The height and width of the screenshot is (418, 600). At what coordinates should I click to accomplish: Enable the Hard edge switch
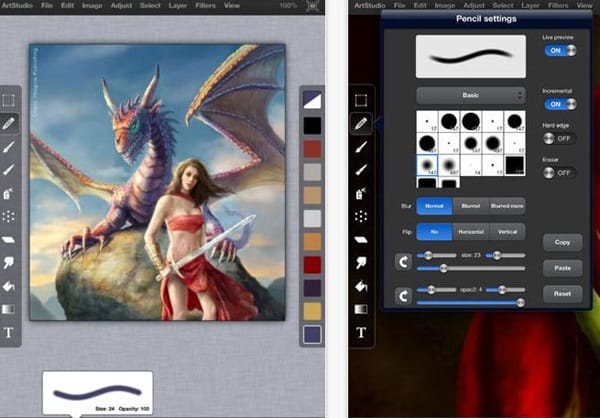559,139
